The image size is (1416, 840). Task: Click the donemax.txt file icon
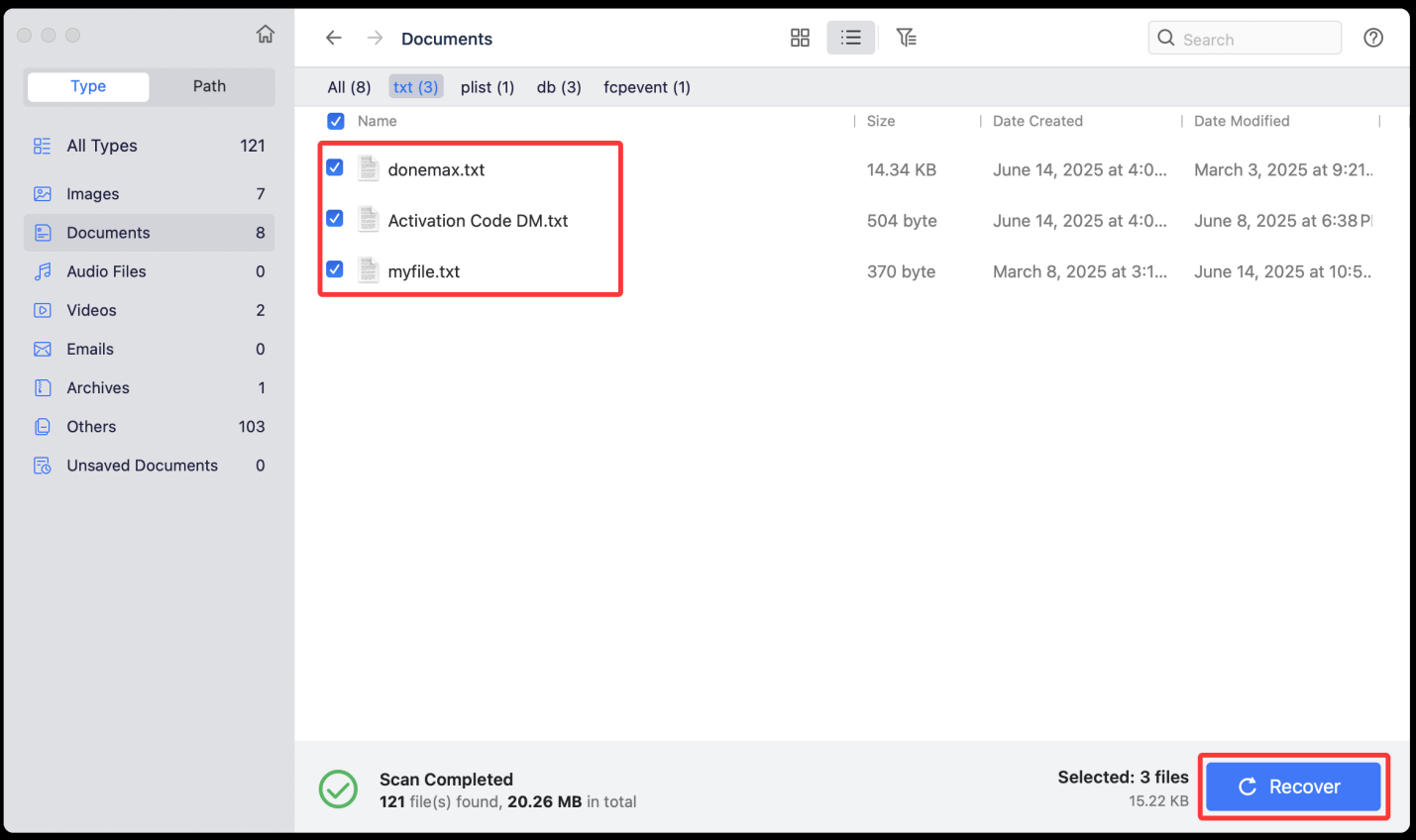click(x=369, y=169)
